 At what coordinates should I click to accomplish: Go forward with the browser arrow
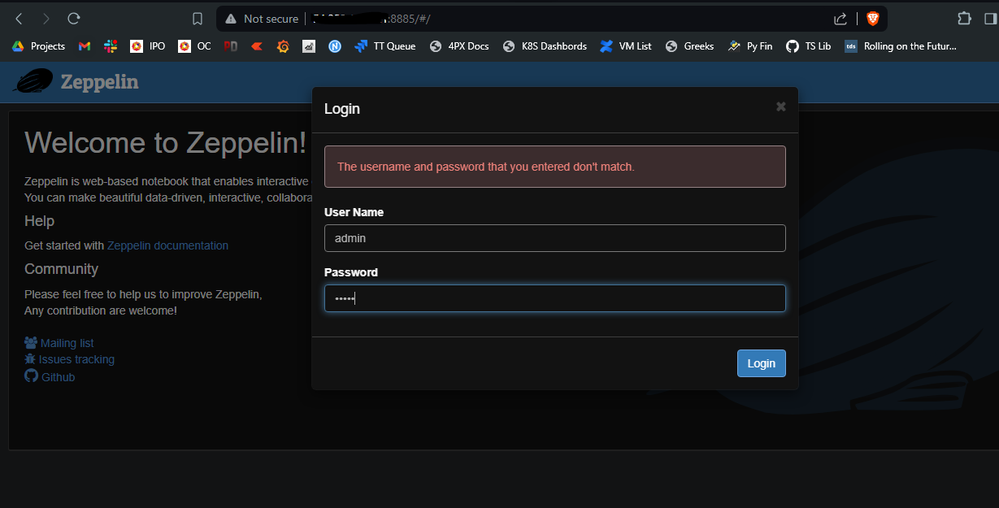pos(46,18)
